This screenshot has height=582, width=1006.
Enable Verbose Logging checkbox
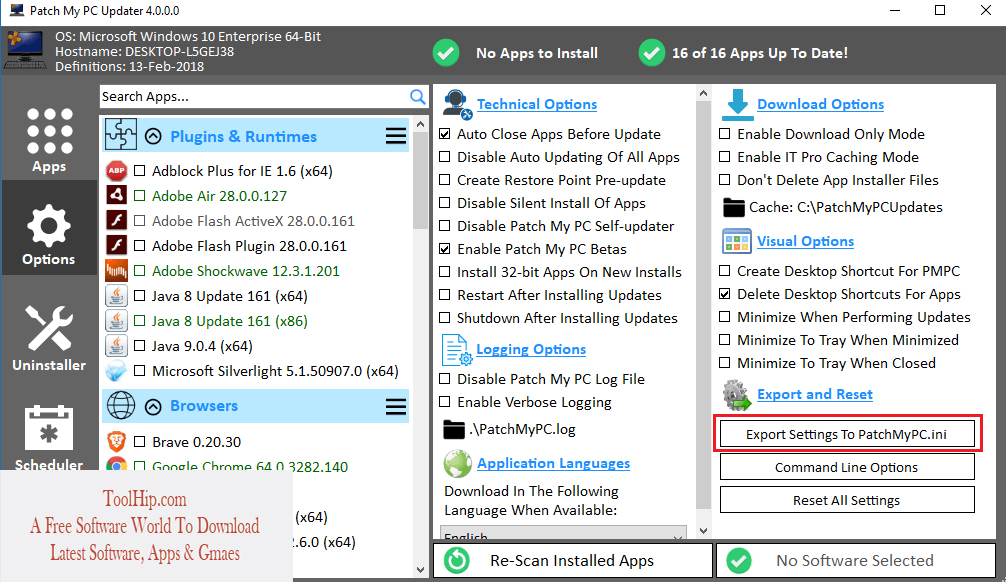[444, 402]
